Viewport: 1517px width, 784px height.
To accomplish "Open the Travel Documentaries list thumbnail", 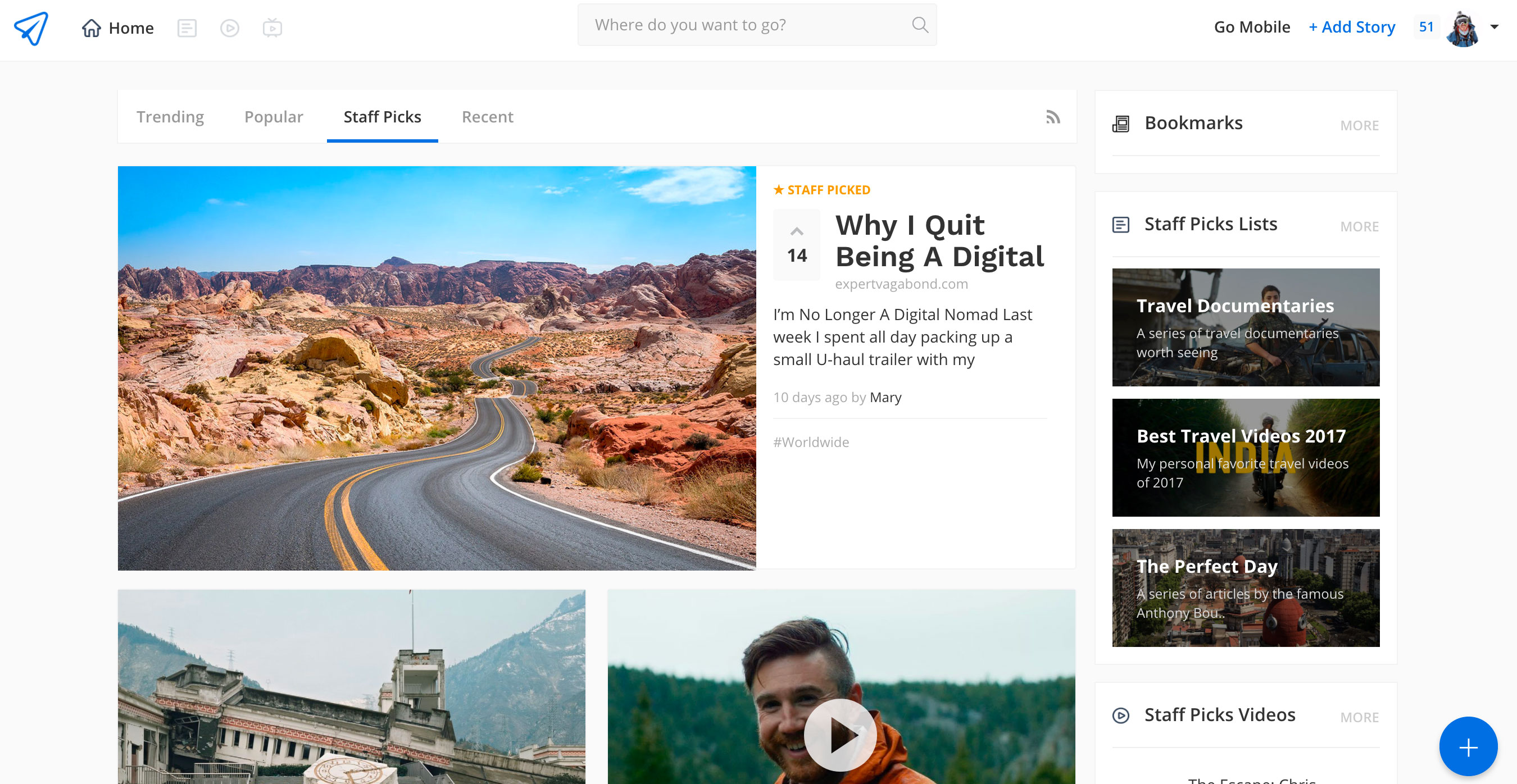I will pyautogui.click(x=1246, y=327).
